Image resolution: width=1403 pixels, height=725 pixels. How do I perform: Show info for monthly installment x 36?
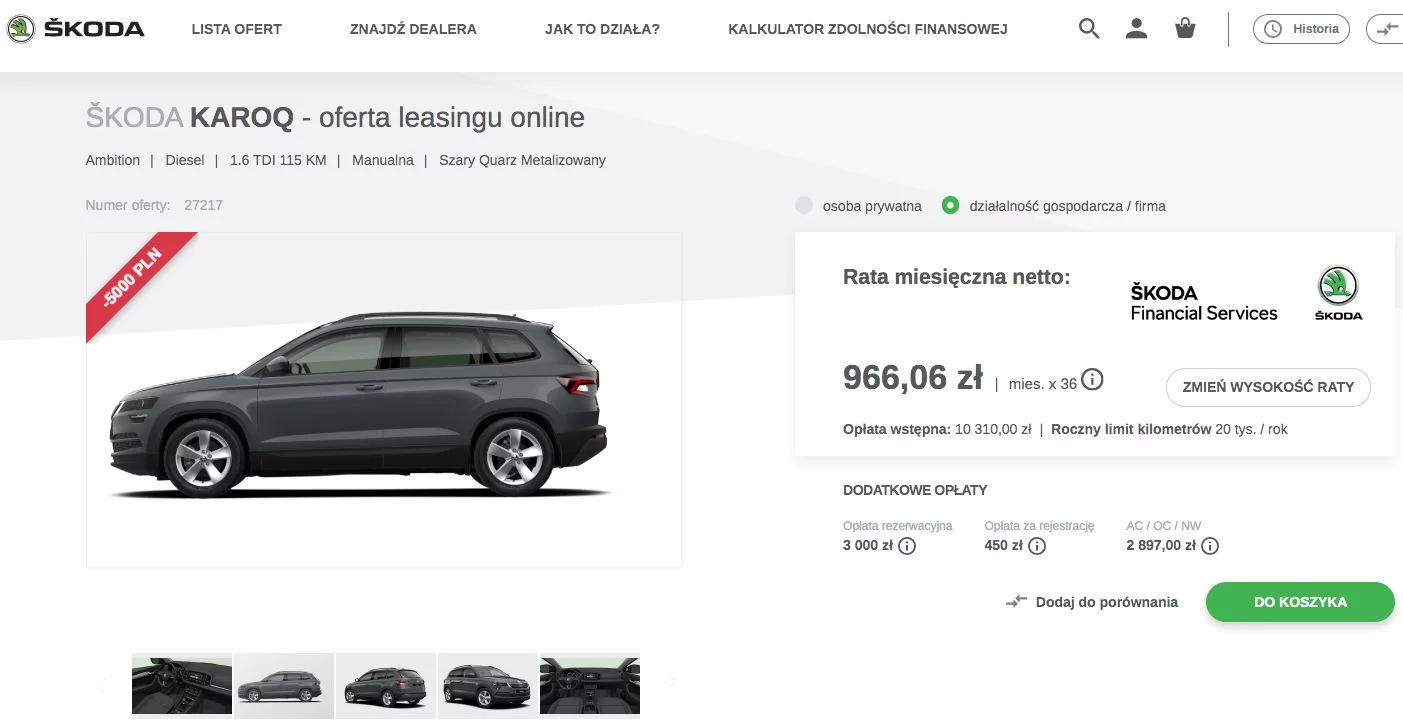point(1093,380)
